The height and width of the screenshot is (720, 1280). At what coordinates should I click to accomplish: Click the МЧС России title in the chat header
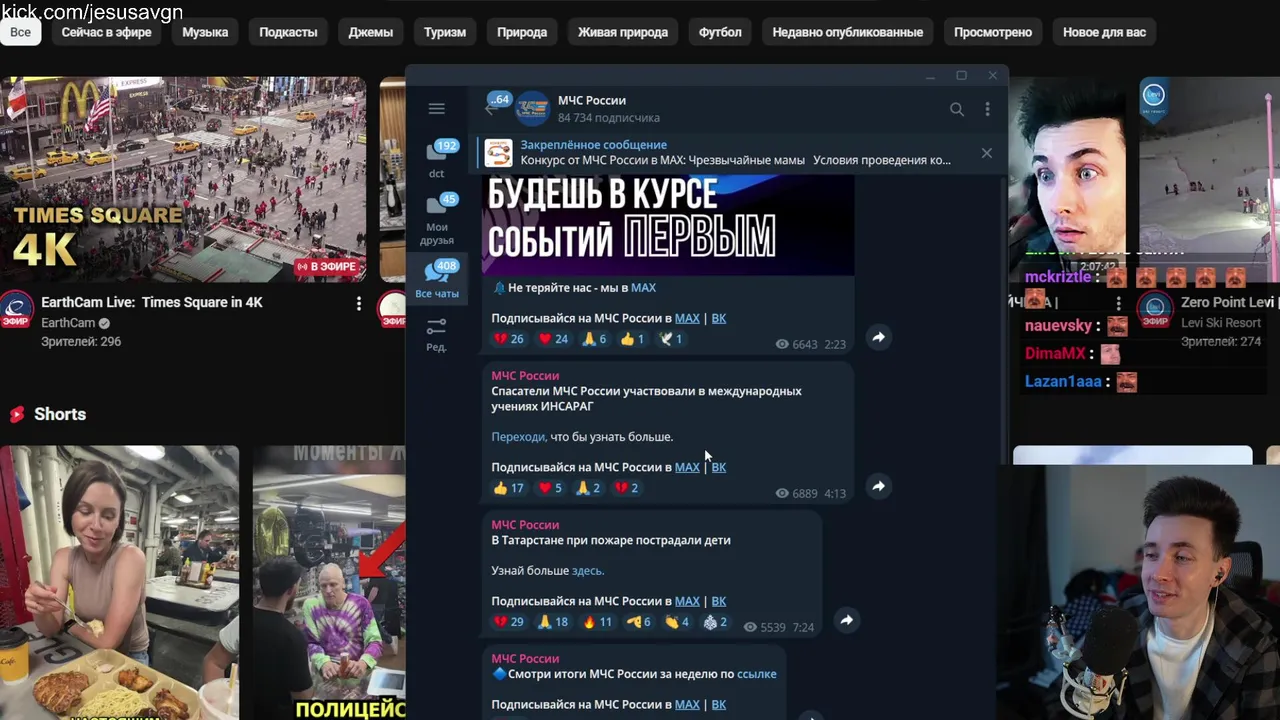click(591, 100)
